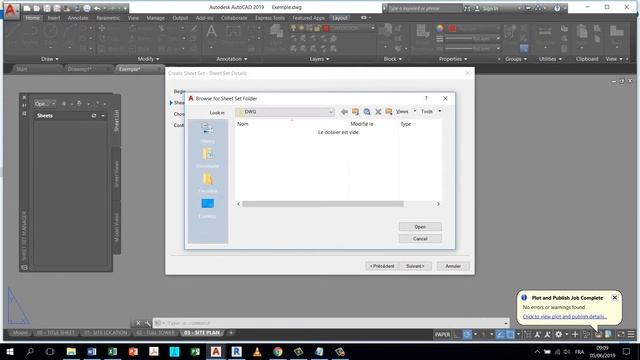The width and height of the screenshot is (640, 360).
Task: Click Up one level folder icon
Action: tap(355, 112)
